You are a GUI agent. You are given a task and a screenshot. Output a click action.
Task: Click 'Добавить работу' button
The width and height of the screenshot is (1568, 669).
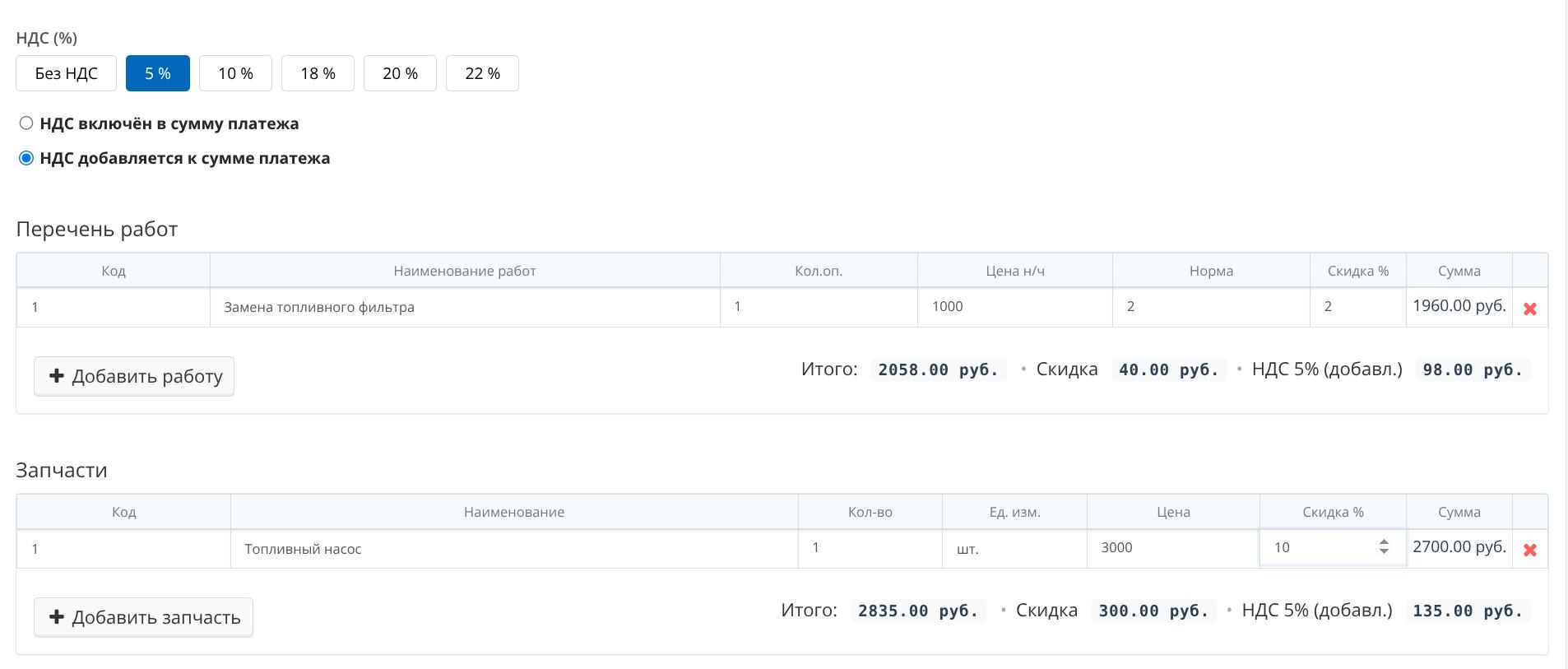[134, 376]
